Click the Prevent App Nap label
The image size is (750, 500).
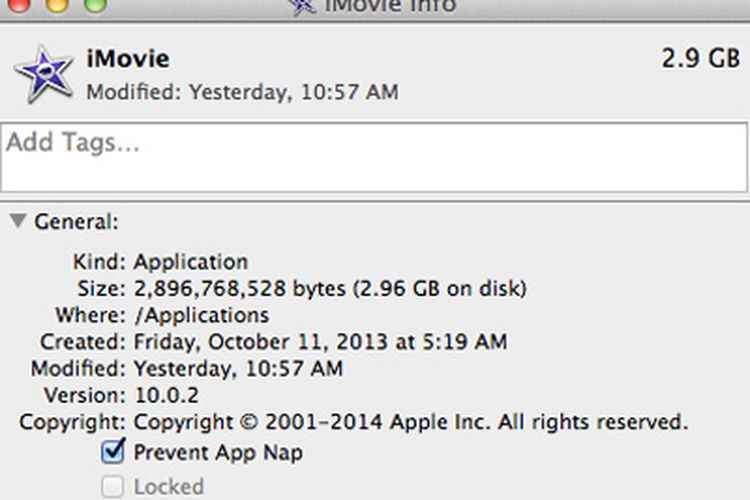pyautogui.click(x=218, y=452)
